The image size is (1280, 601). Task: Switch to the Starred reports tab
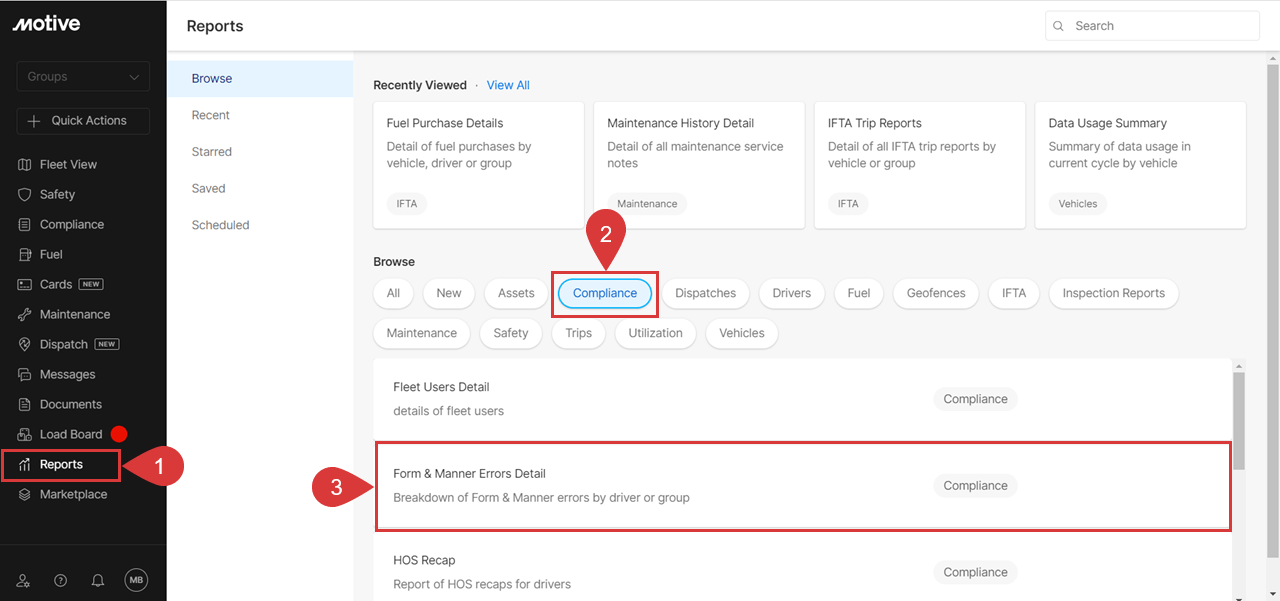click(x=211, y=151)
